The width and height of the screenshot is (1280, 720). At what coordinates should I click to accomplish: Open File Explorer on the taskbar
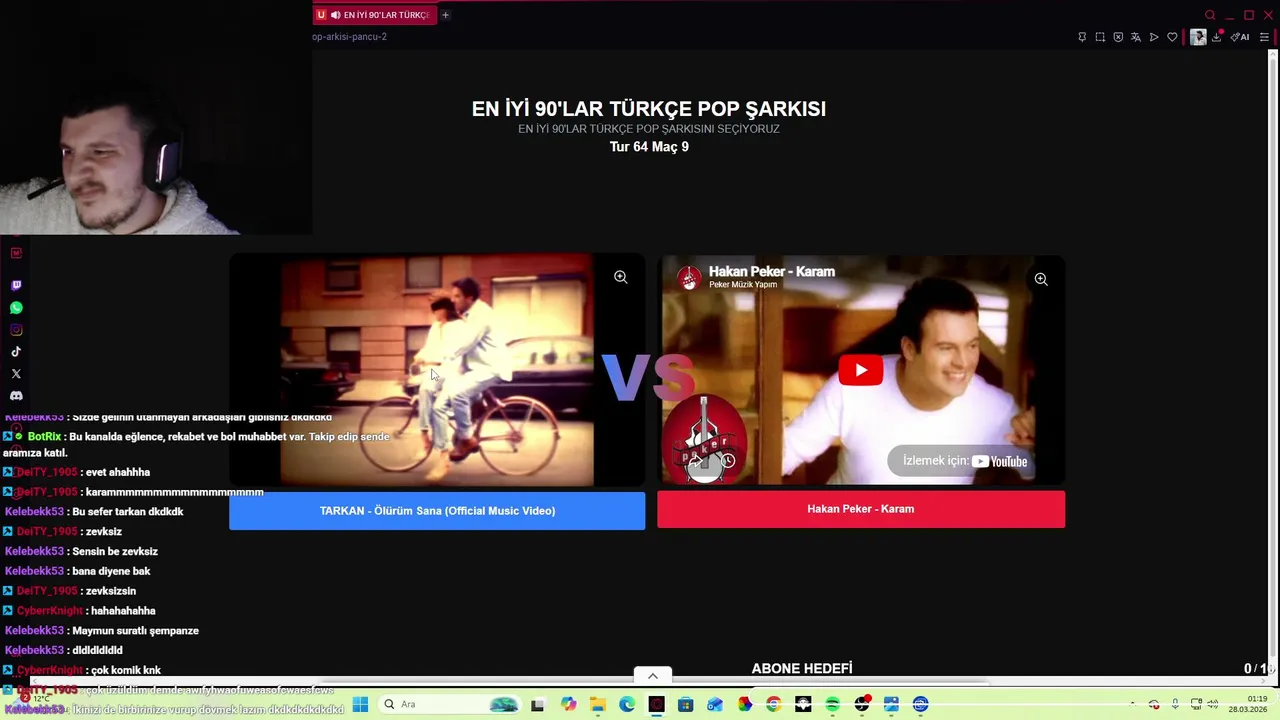pyautogui.click(x=597, y=705)
